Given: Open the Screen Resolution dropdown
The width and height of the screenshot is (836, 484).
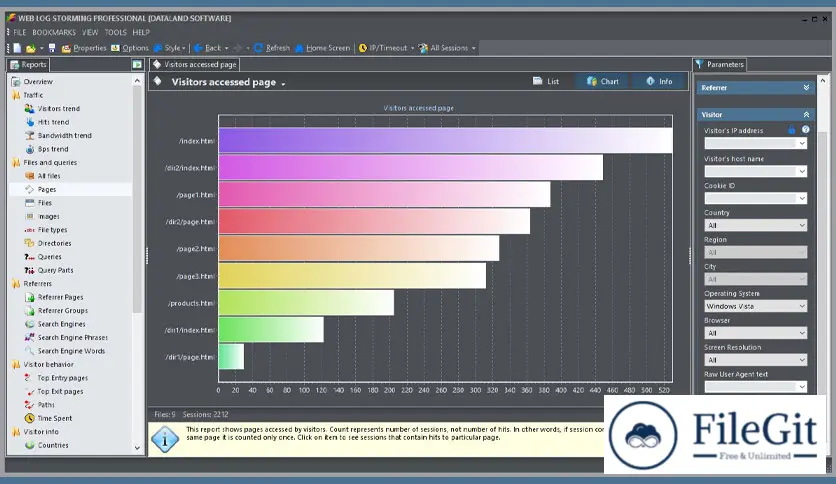Looking at the screenshot, I should [755, 360].
